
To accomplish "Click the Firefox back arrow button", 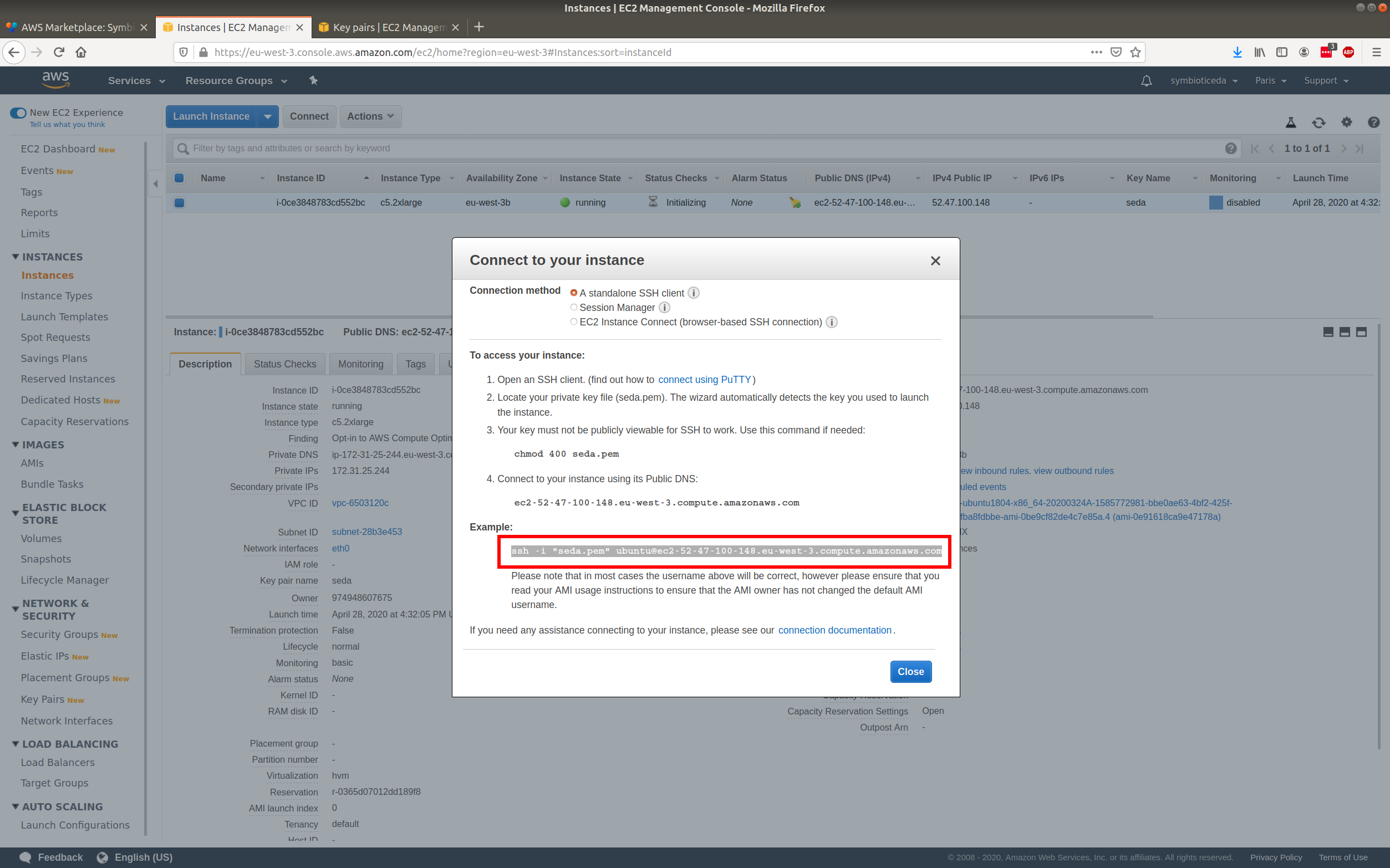I will tap(14, 52).
